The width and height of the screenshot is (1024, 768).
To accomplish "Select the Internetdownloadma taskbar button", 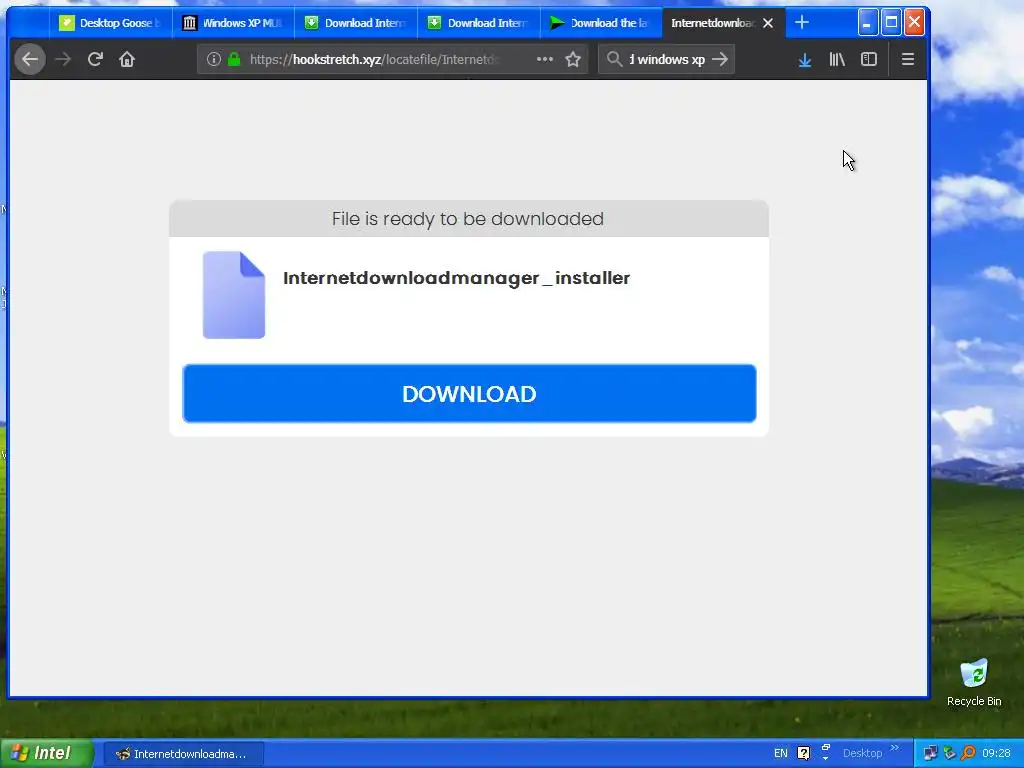I will pyautogui.click(x=184, y=754).
